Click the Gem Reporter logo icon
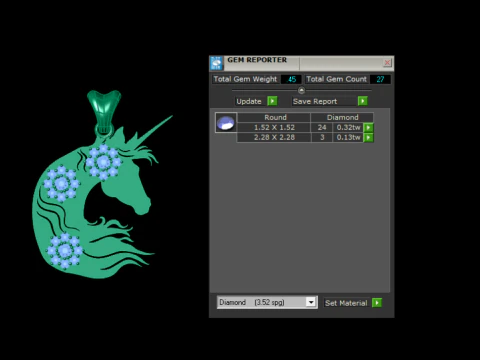The image size is (480, 360). coord(216,63)
